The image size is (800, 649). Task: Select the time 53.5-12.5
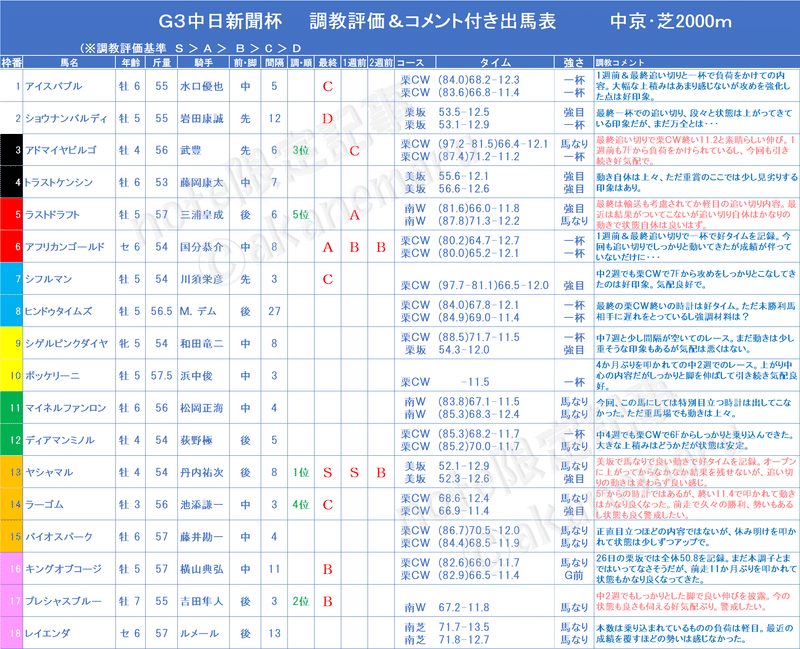(x=464, y=112)
